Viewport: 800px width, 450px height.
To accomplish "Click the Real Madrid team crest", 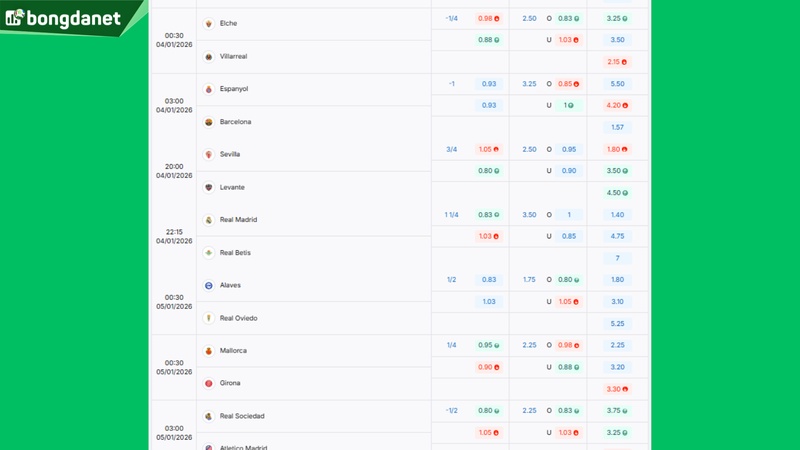I will [x=209, y=220].
